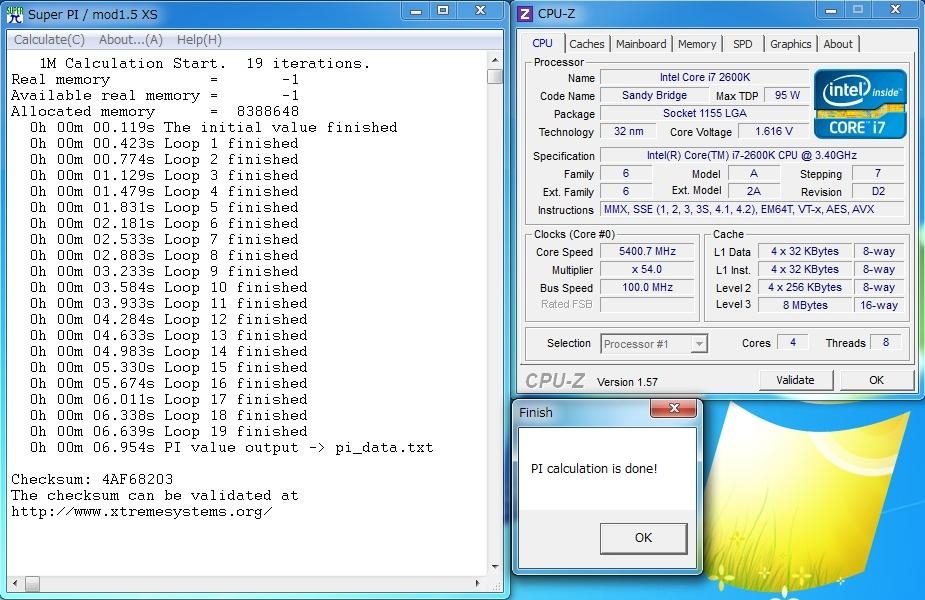Screen dimensions: 925x600
Task: Click the Name field Intel Core i7 2600K
Action: [704, 77]
